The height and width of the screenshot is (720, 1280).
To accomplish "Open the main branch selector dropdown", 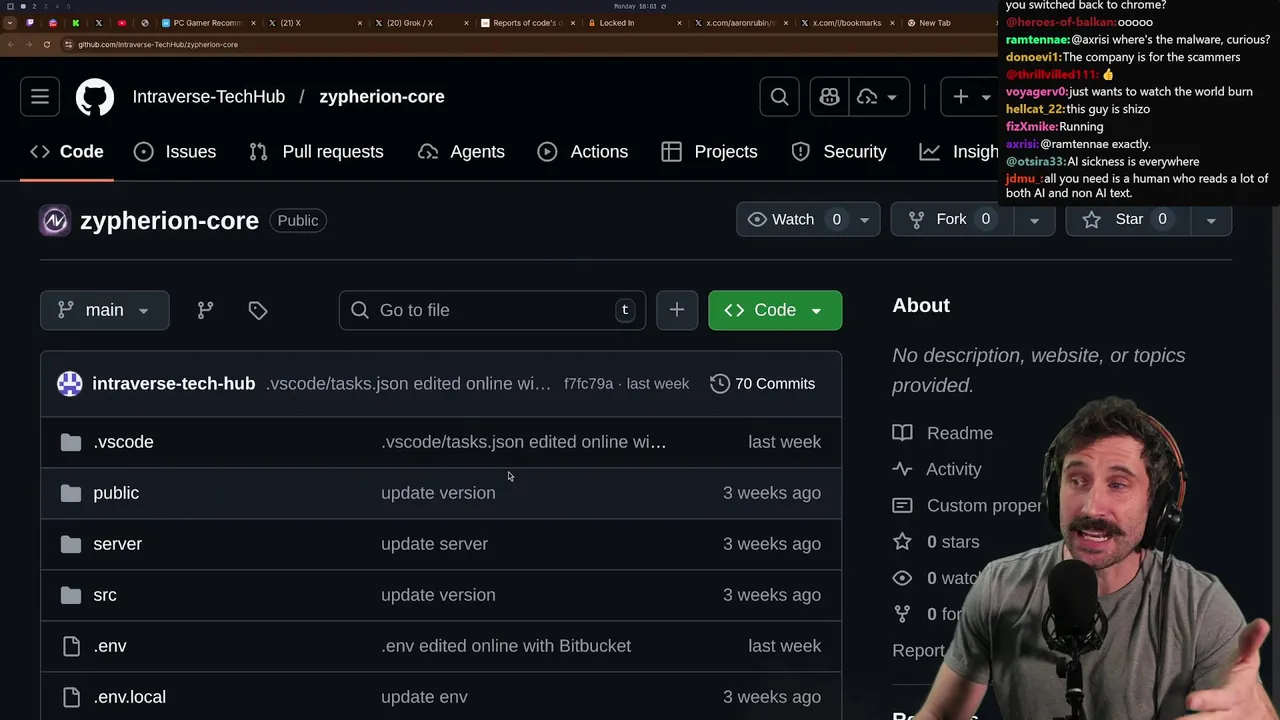I will click(104, 310).
